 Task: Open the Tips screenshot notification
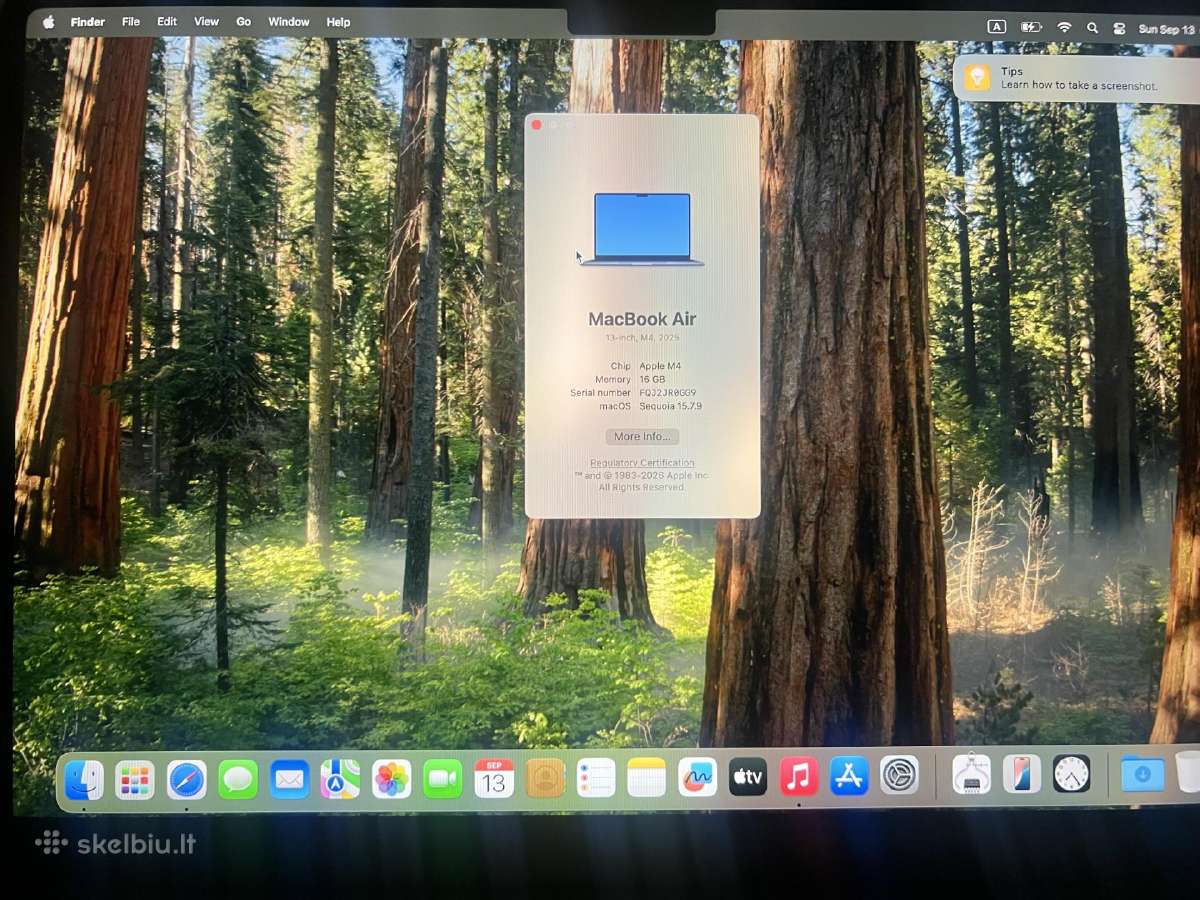point(1076,78)
